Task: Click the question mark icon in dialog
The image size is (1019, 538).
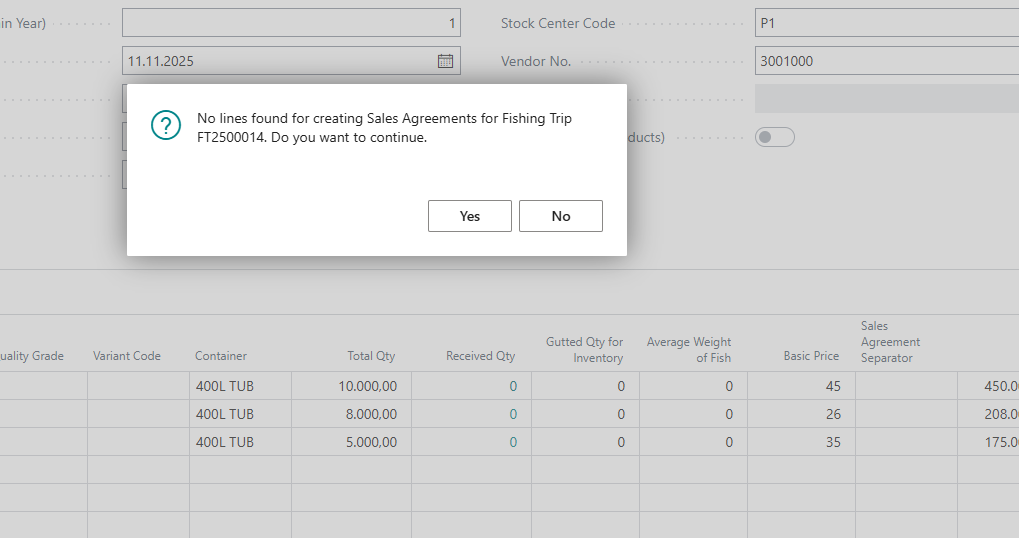Action: pyautogui.click(x=166, y=125)
